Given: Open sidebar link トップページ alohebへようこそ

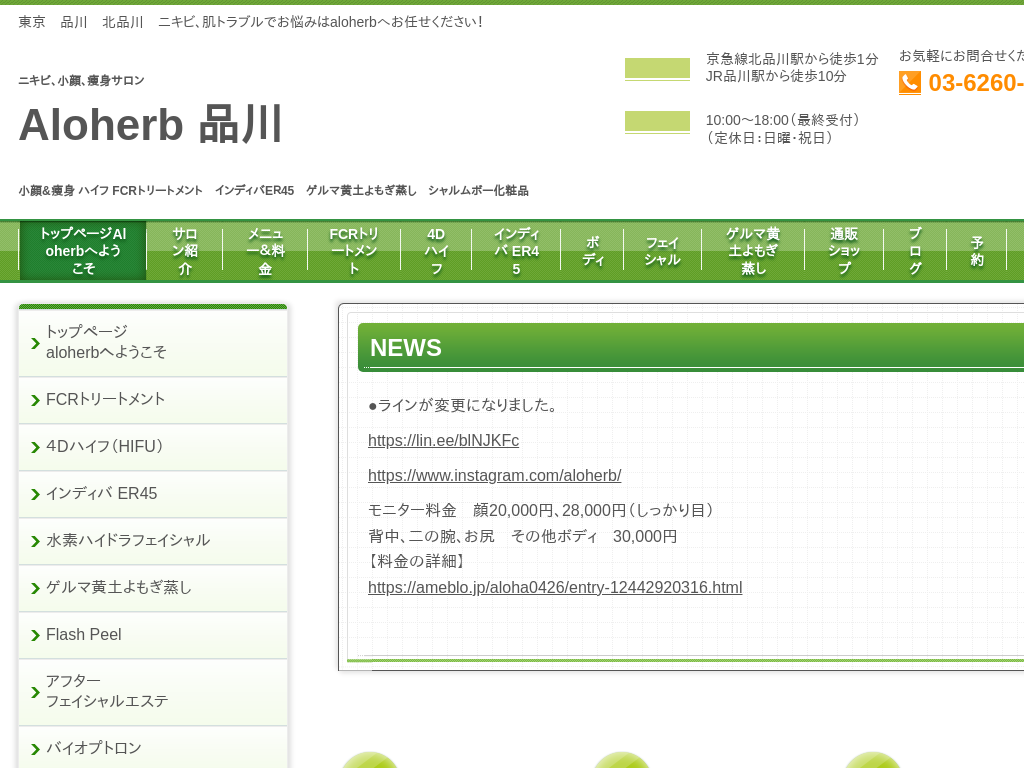Looking at the screenshot, I should click(x=153, y=342).
